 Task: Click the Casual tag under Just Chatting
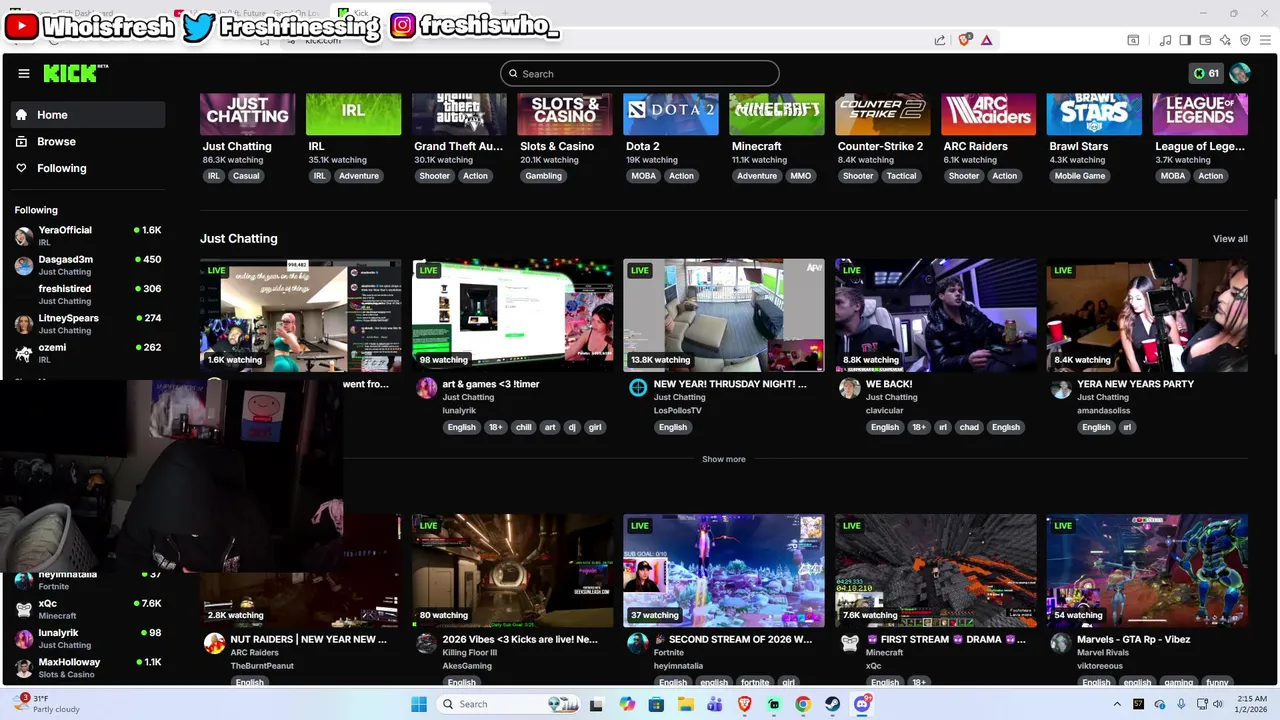246,176
